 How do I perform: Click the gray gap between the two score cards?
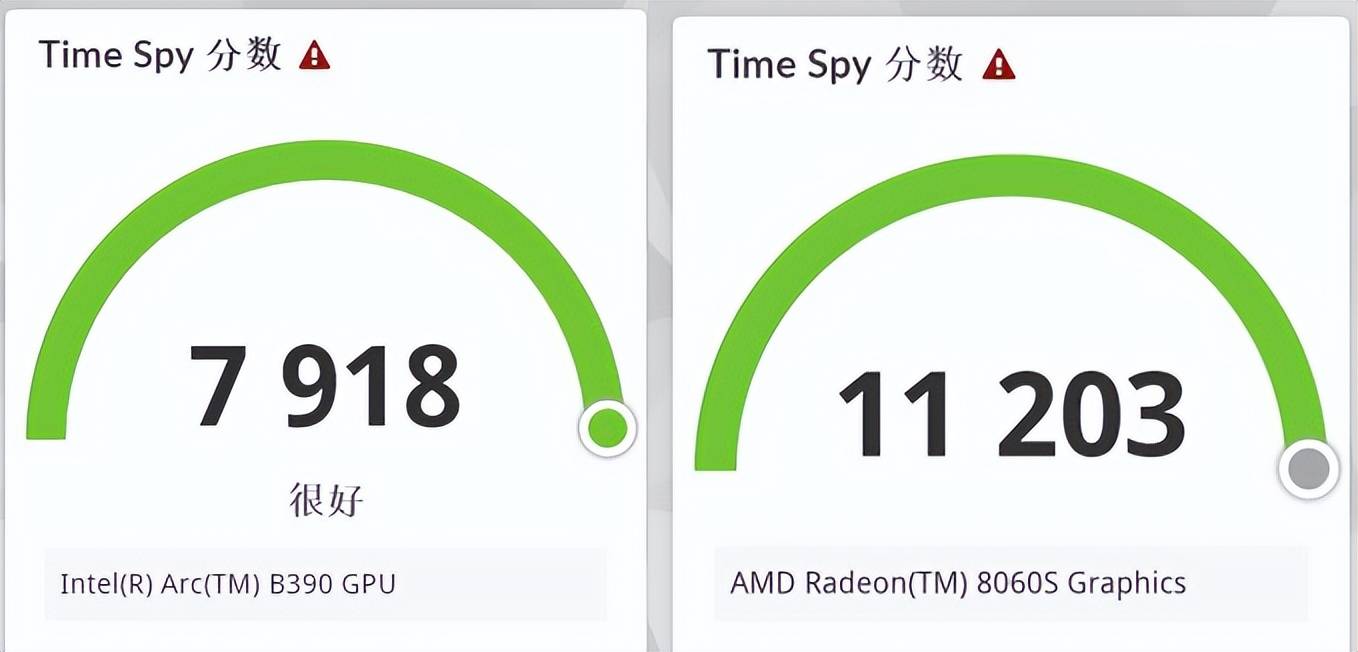[660, 330]
